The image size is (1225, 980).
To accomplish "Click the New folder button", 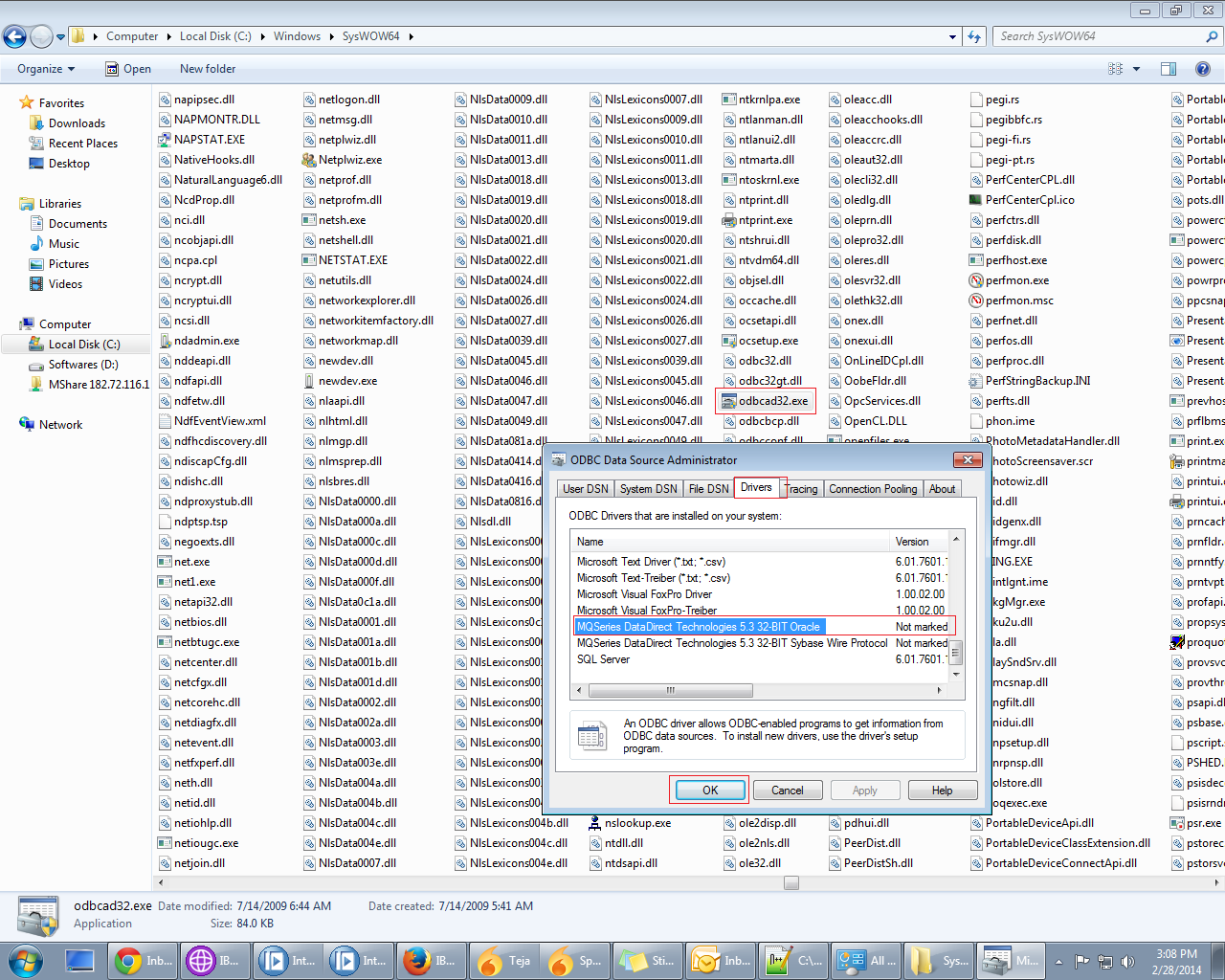I will coord(208,69).
